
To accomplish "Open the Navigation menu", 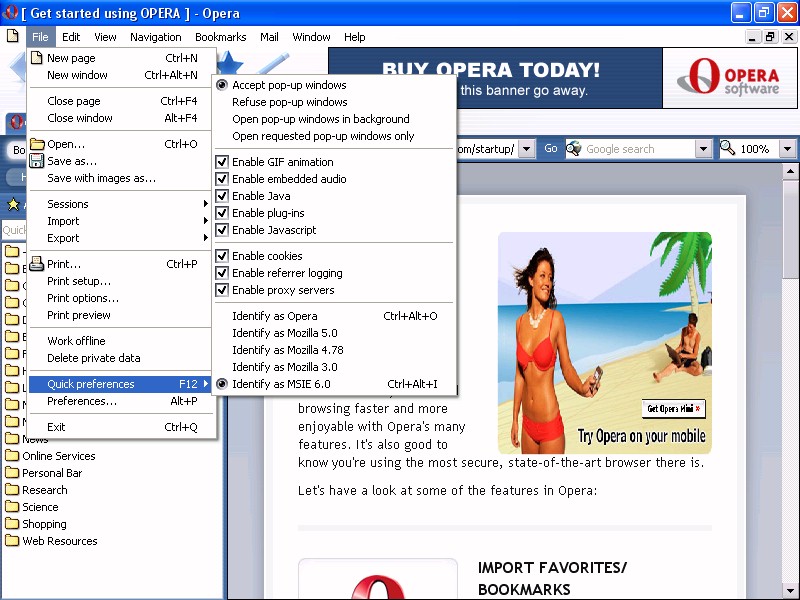I will click(156, 37).
